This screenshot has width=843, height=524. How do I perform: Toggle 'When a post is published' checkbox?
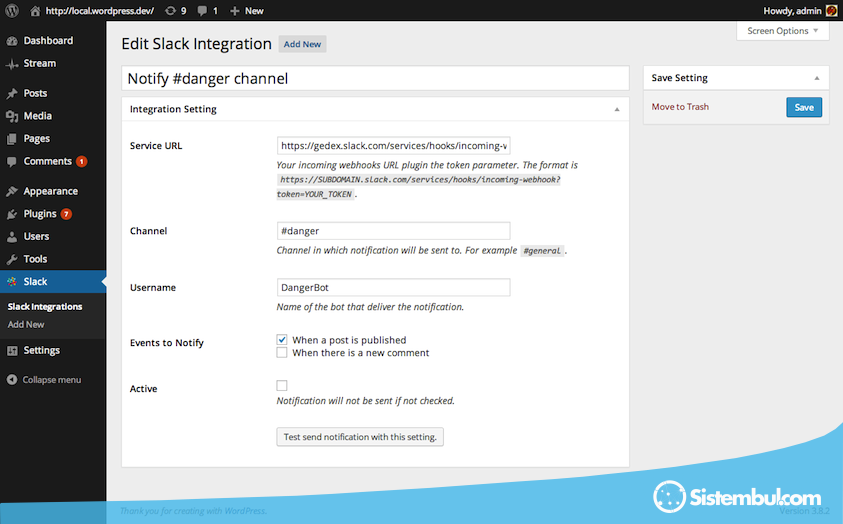282,340
